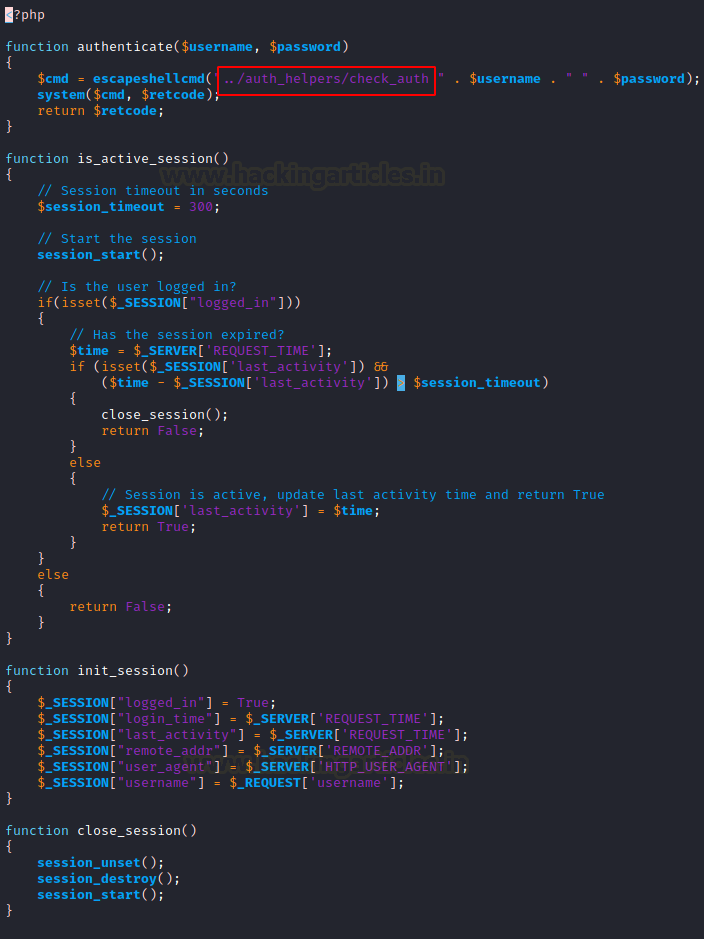Click the highlighted ../auth_helpers/check_auth path
This screenshot has width=704, height=939.
326,79
